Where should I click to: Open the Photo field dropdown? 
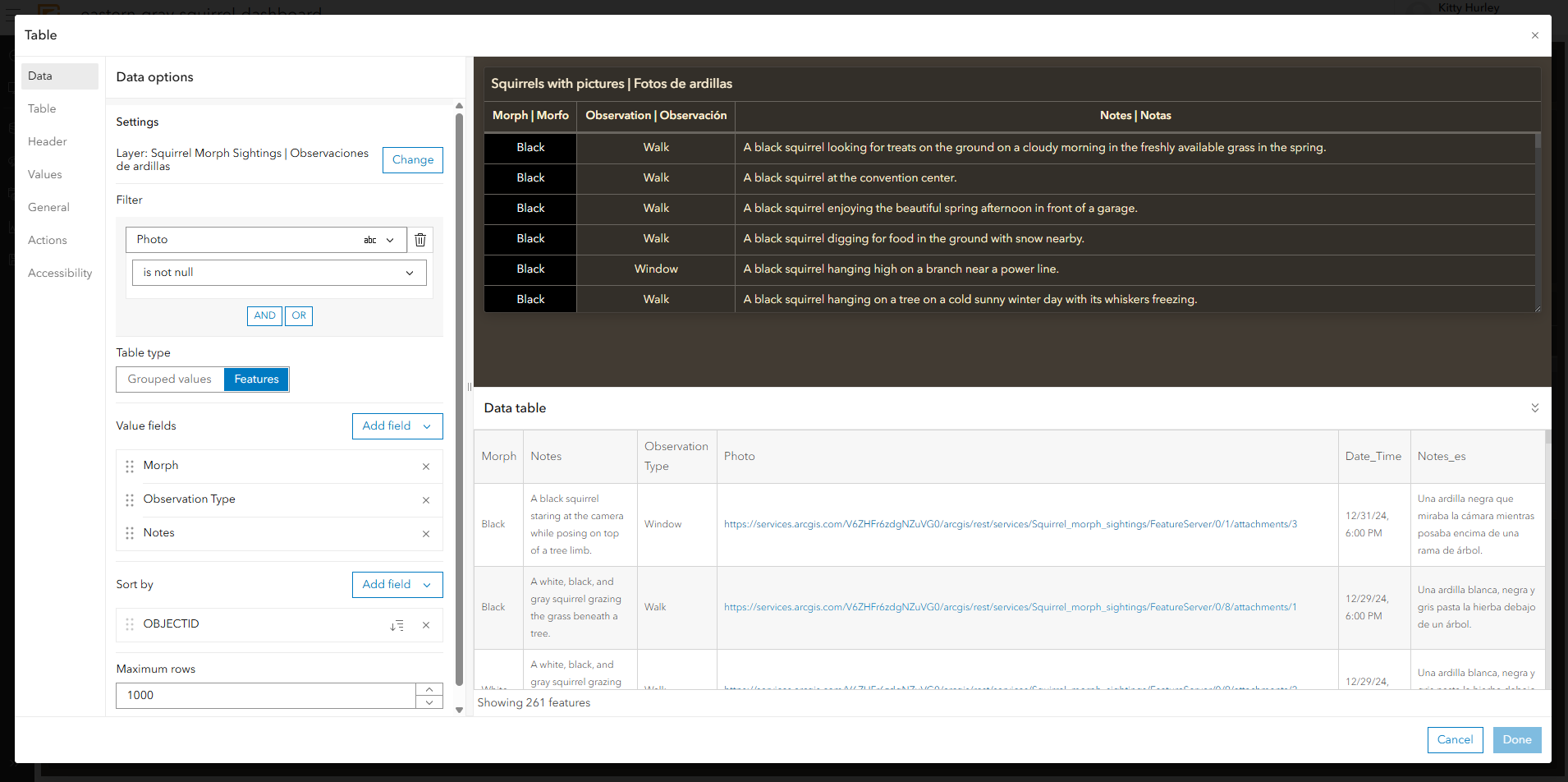(266, 240)
